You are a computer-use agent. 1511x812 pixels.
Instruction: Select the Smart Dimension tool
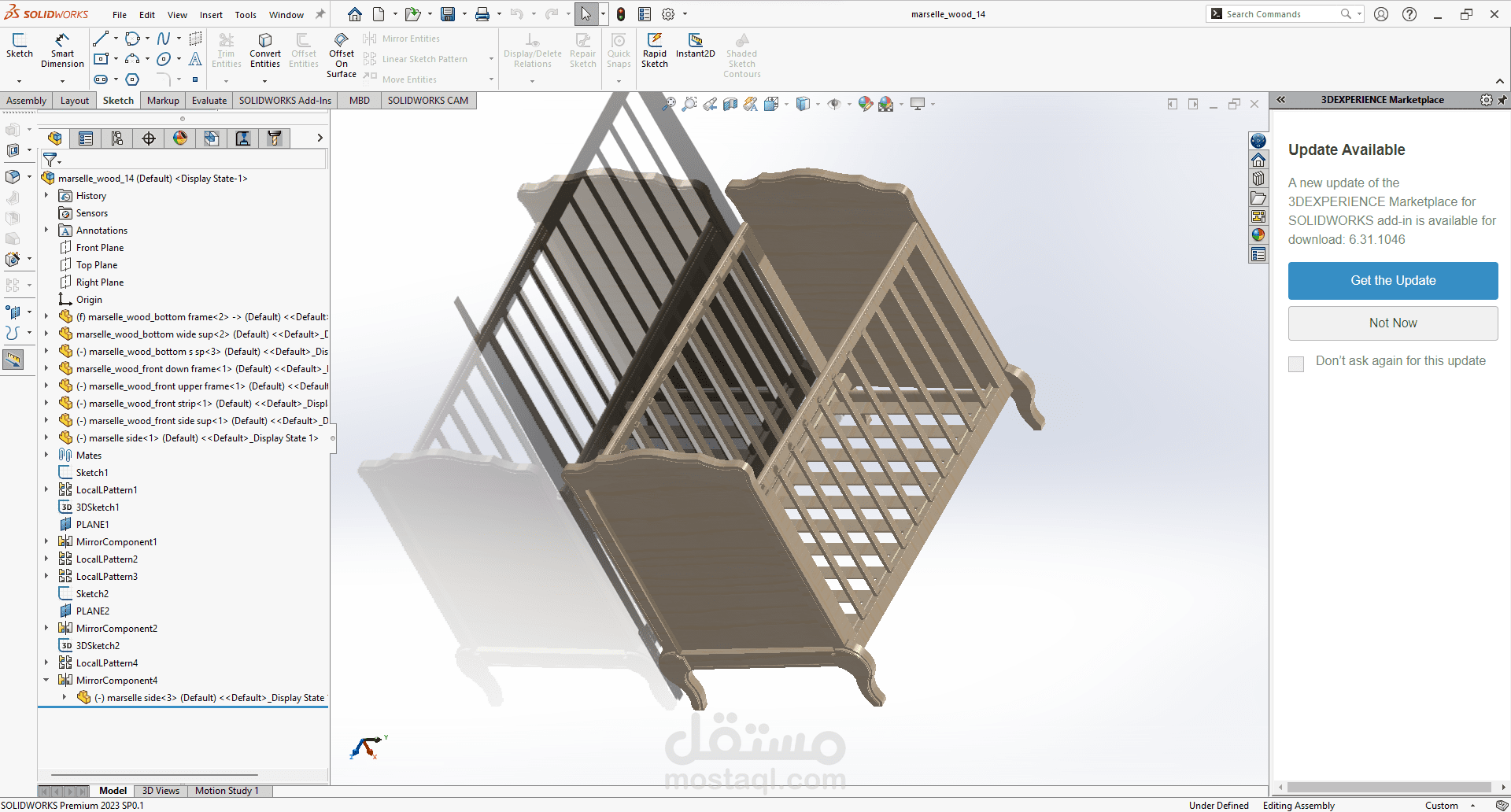click(x=62, y=50)
